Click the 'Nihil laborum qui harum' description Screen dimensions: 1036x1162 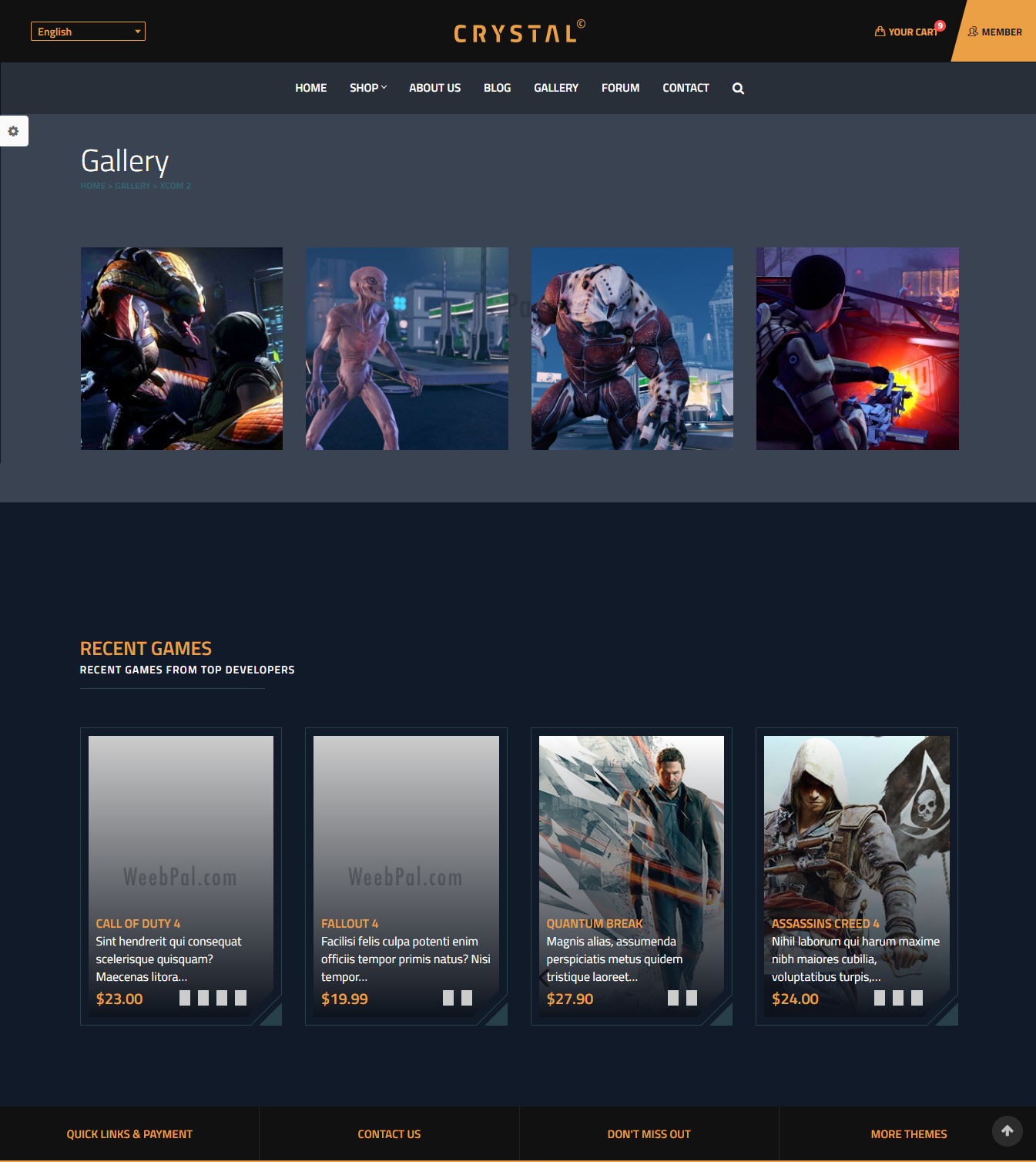coord(856,959)
